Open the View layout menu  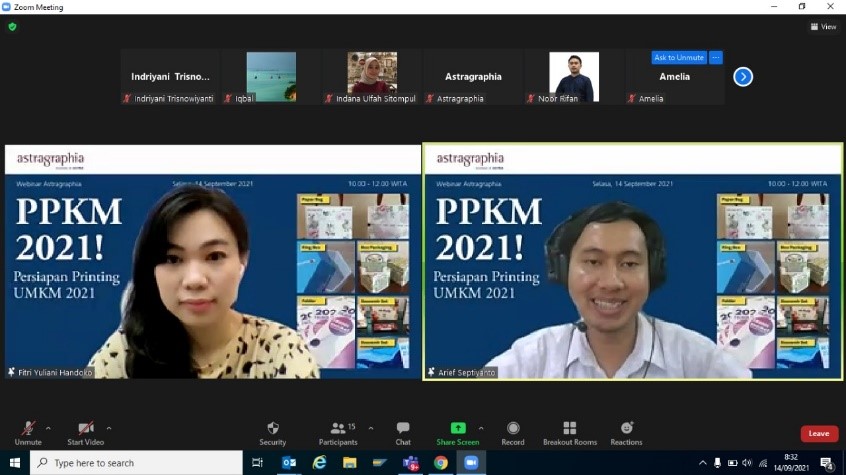(823, 26)
